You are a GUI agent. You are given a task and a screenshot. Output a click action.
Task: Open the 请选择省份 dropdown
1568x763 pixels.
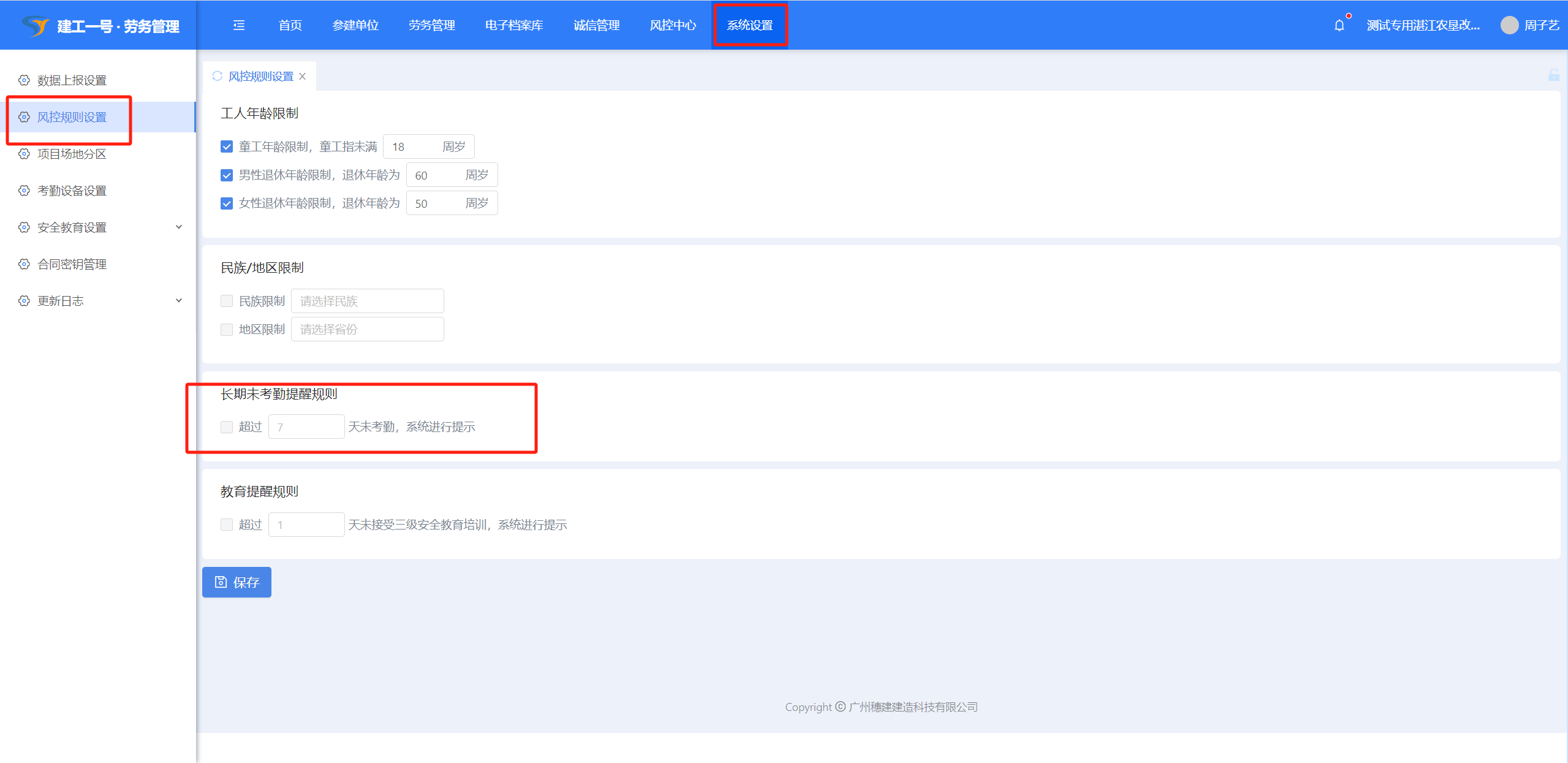(x=367, y=329)
